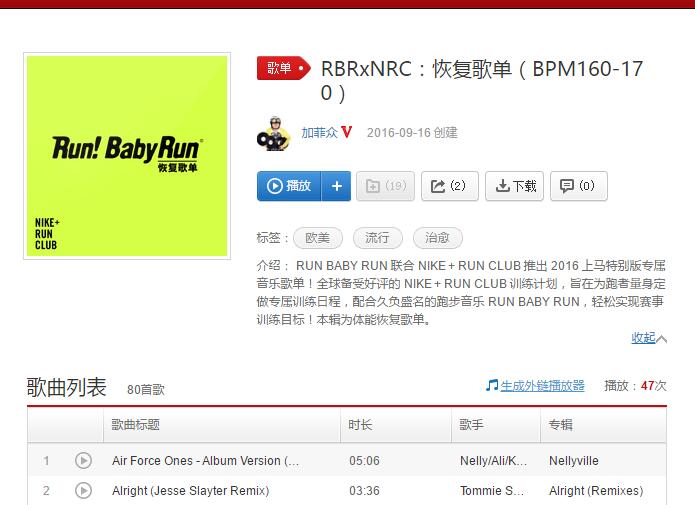Open artist Nelly/Ali/K... link

[493, 461]
